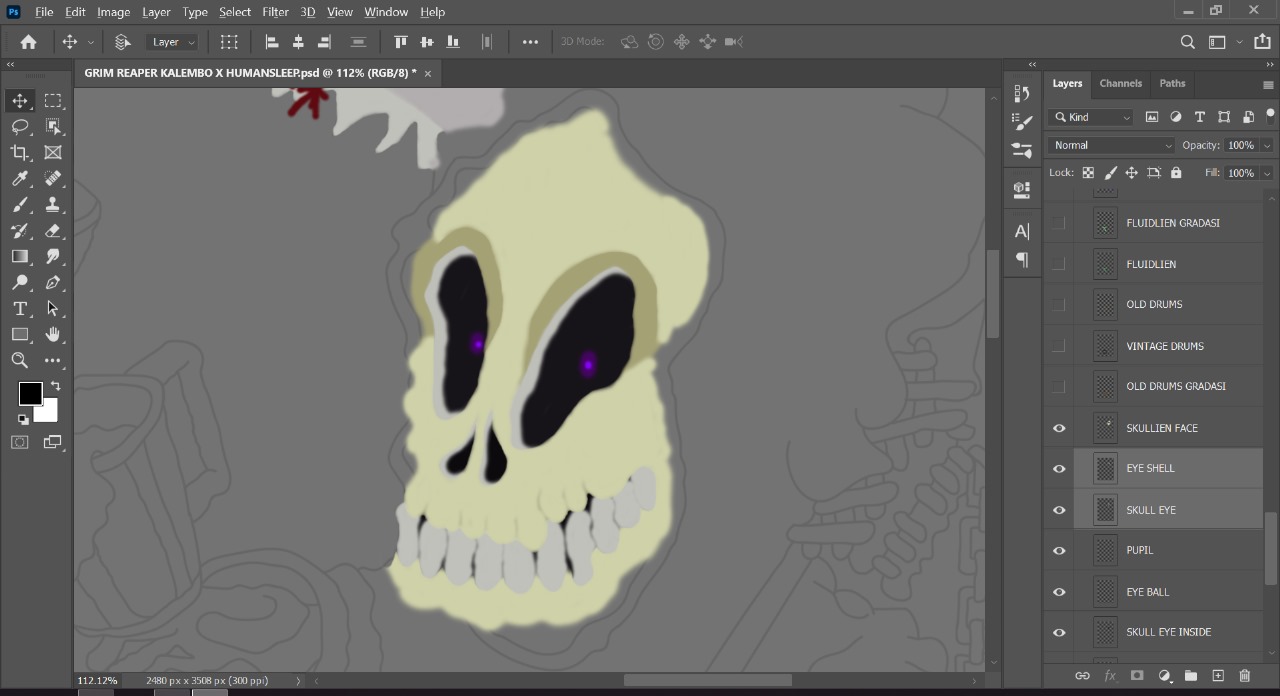Select the Spot Healing Brush tool

pyautogui.click(x=53, y=178)
